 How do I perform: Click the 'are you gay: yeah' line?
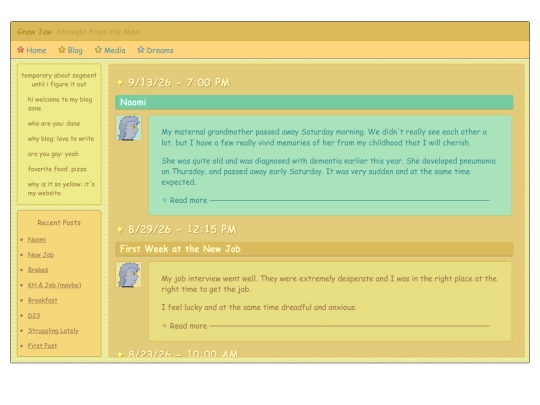click(53, 154)
